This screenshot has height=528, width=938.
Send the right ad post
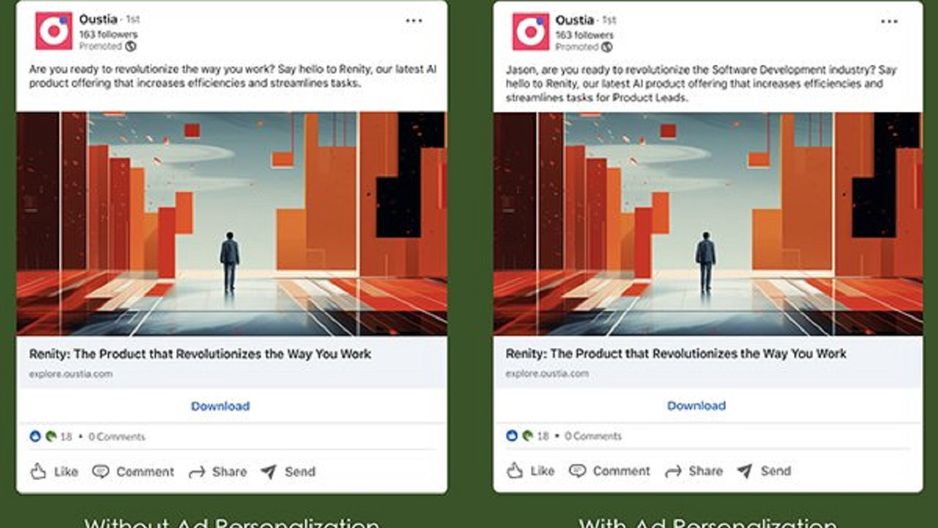click(764, 471)
